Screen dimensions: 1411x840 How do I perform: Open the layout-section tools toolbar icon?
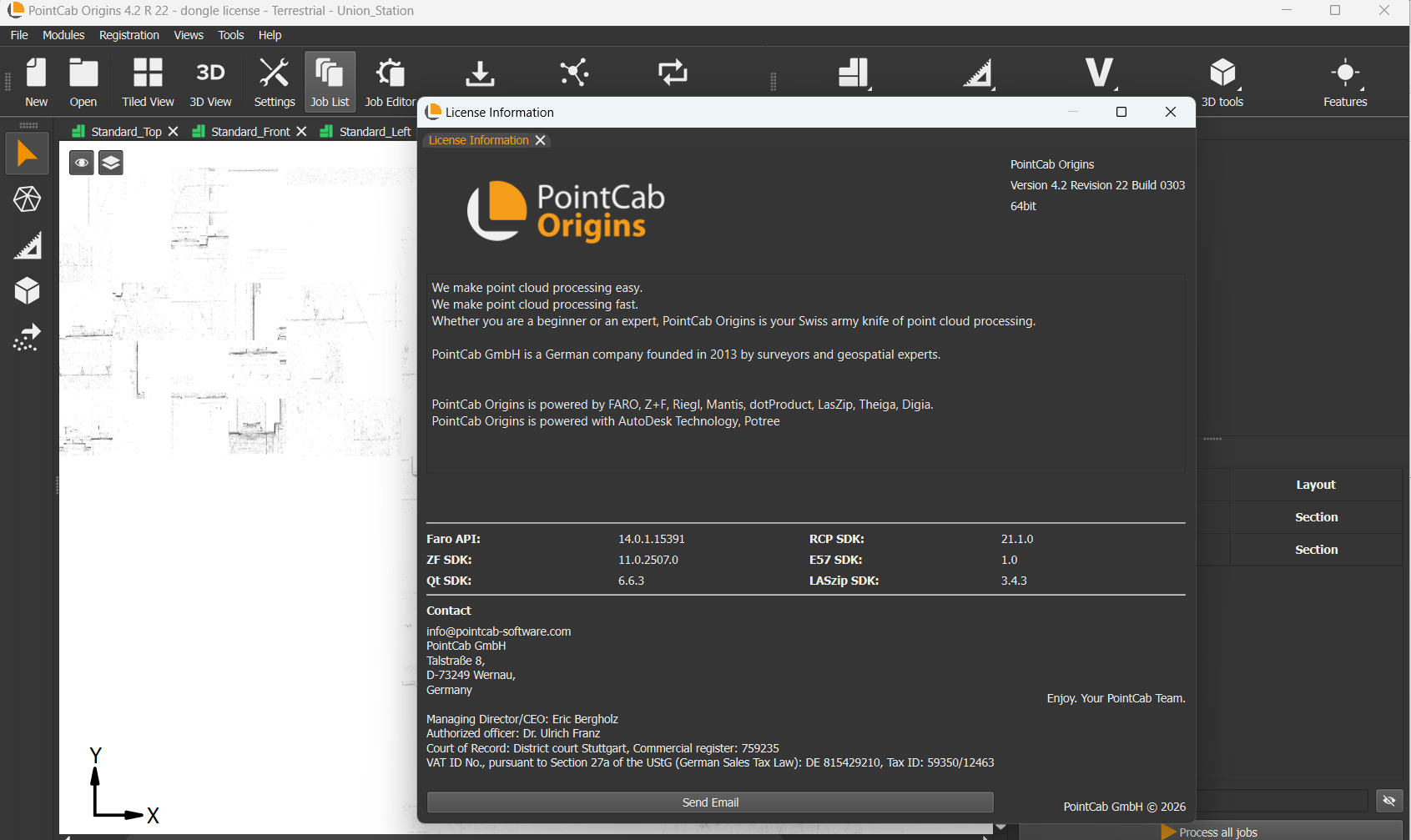point(854,73)
